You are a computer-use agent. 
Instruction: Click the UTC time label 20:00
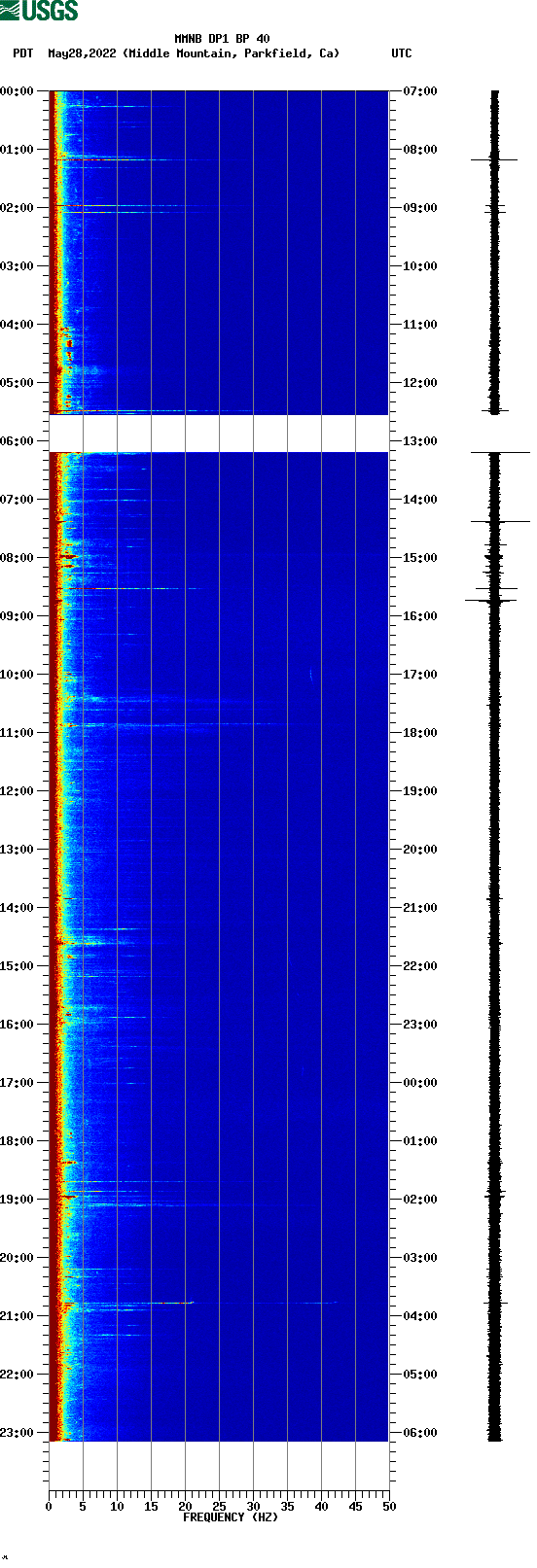(420, 850)
